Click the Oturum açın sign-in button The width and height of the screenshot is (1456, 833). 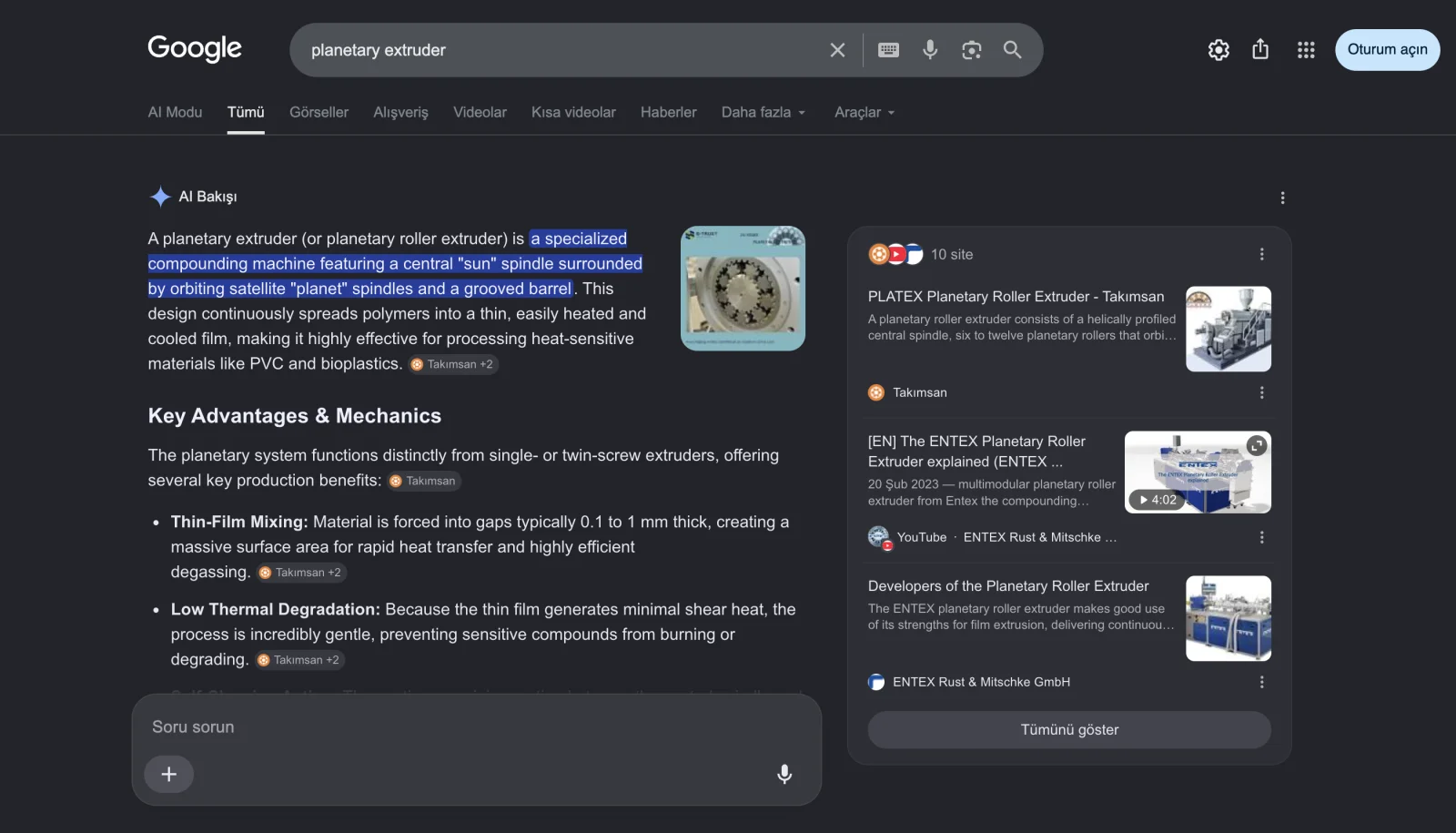[x=1387, y=50]
